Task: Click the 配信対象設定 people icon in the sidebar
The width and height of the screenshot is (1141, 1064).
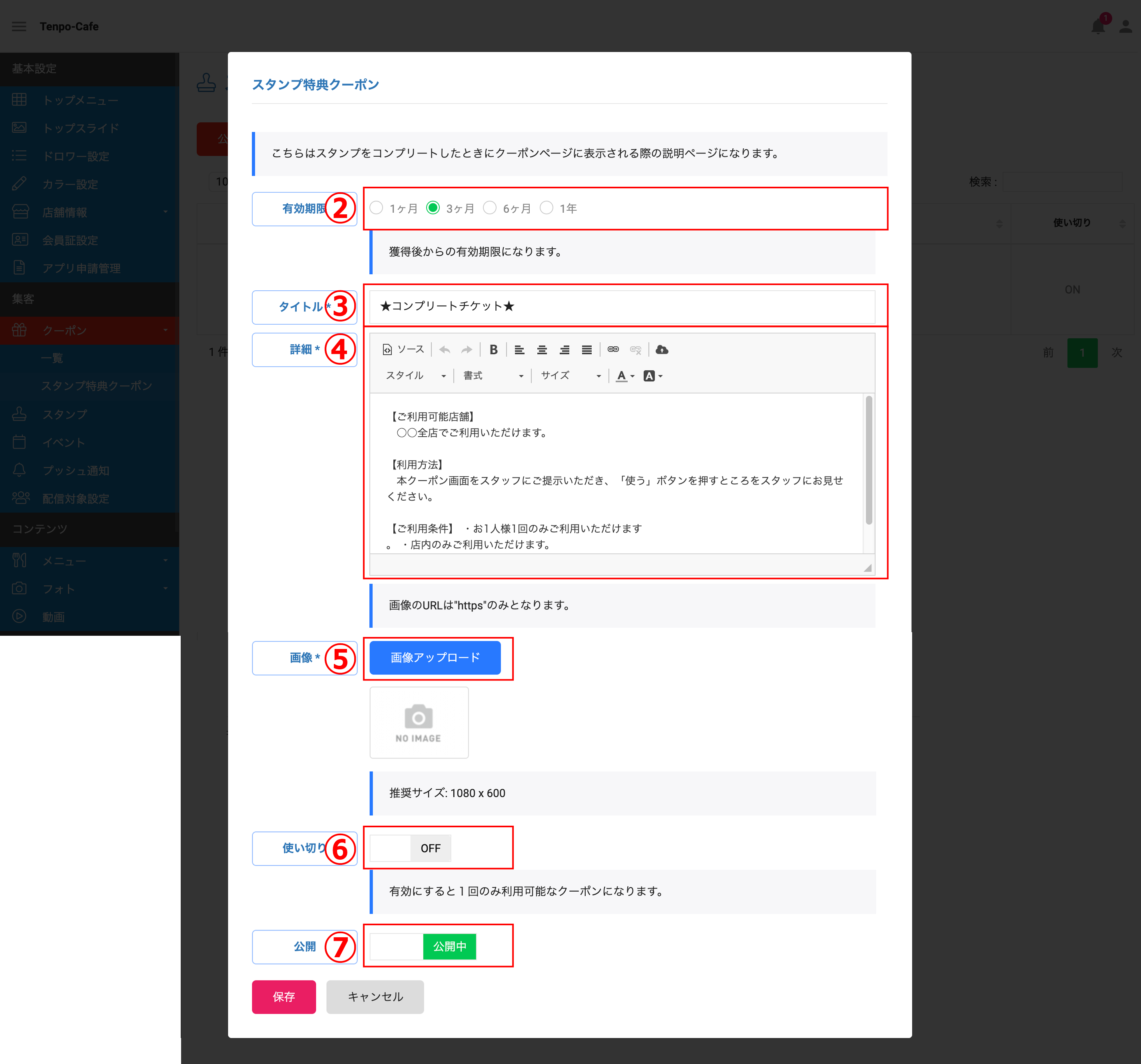Action: tap(21, 498)
